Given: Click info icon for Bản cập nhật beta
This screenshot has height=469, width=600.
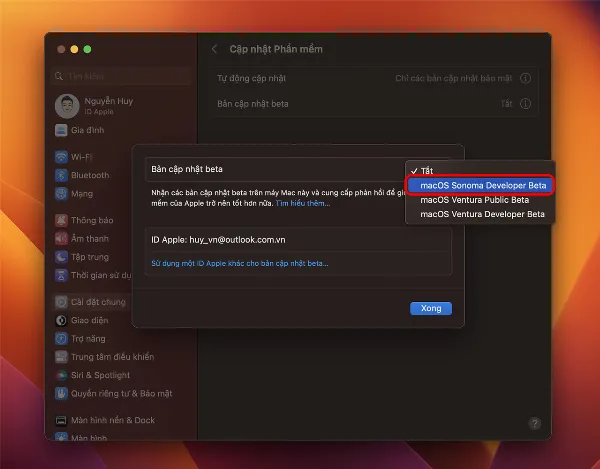Looking at the screenshot, I should click(525, 104).
